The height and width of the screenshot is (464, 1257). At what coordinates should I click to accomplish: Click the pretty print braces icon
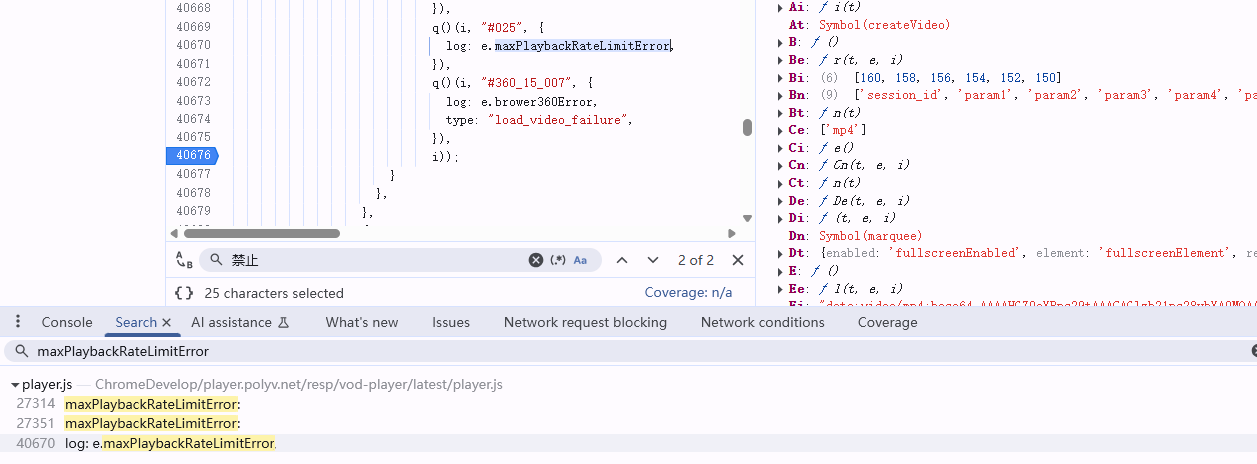click(184, 293)
